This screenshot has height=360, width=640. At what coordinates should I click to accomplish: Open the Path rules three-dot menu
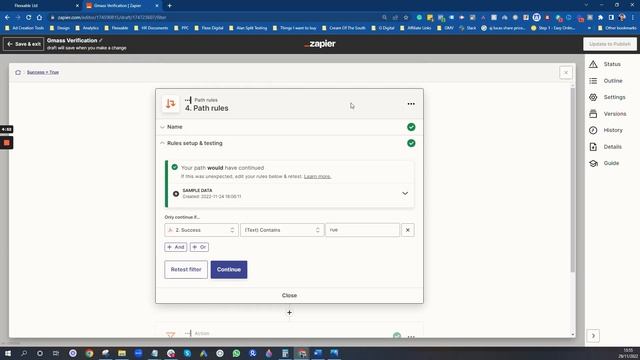(411, 104)
